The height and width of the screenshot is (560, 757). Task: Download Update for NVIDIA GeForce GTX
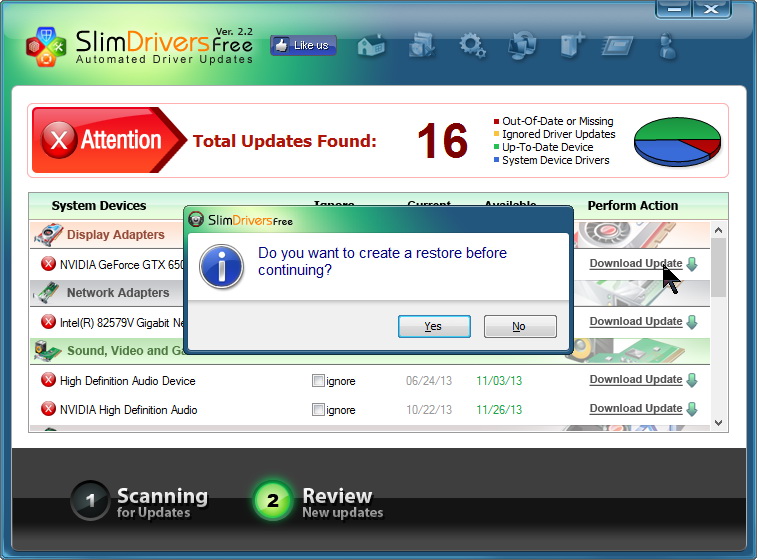(x=636, y=264)
